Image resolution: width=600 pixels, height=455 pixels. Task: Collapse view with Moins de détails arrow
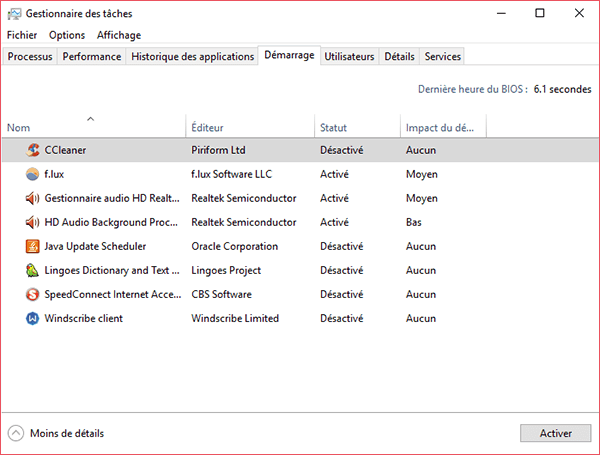pyautogui.click(x=16, y=433)
